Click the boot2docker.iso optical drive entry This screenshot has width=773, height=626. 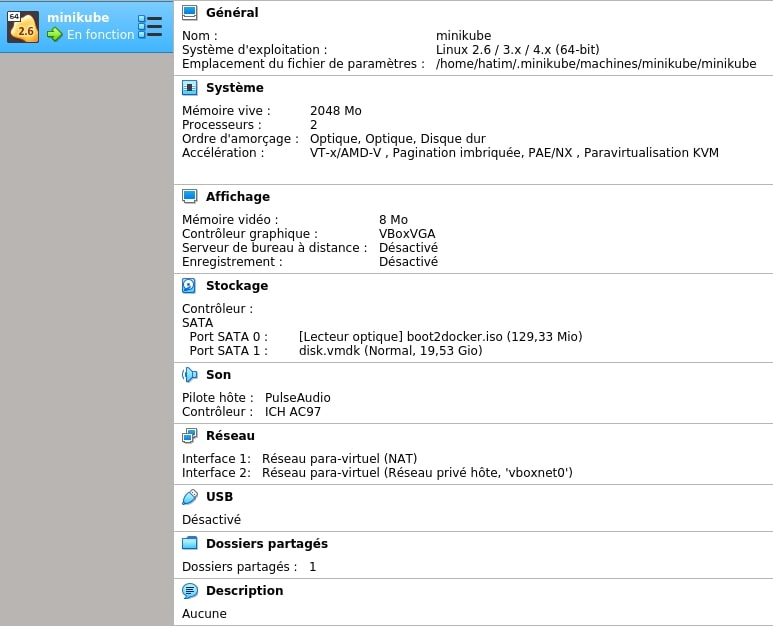click(x=440, y=337)
